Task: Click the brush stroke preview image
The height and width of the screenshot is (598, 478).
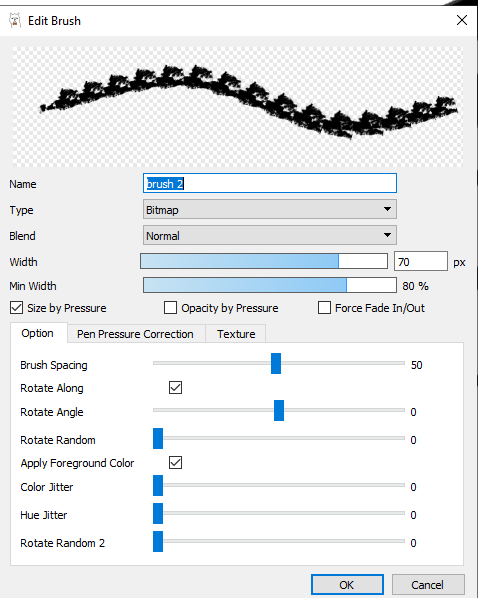Action: [x=237, y=106]
